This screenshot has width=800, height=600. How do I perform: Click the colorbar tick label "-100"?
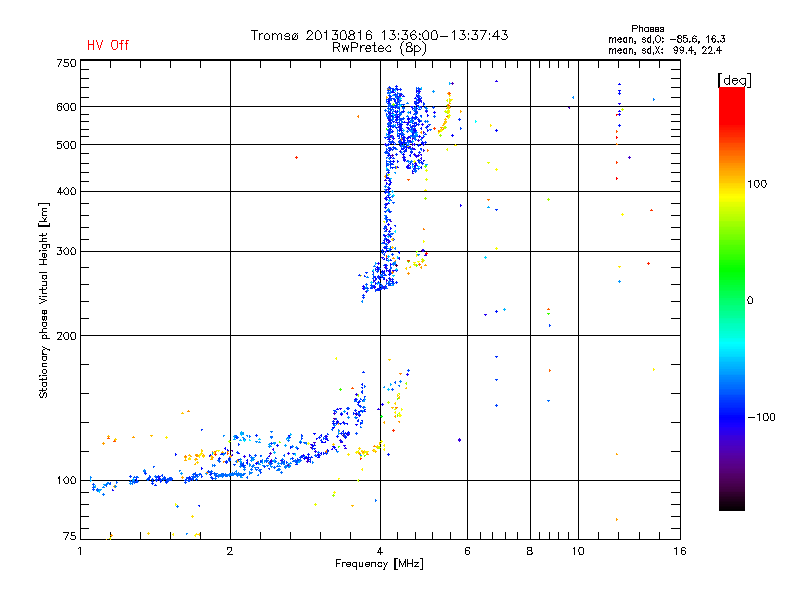click(762, 417)
